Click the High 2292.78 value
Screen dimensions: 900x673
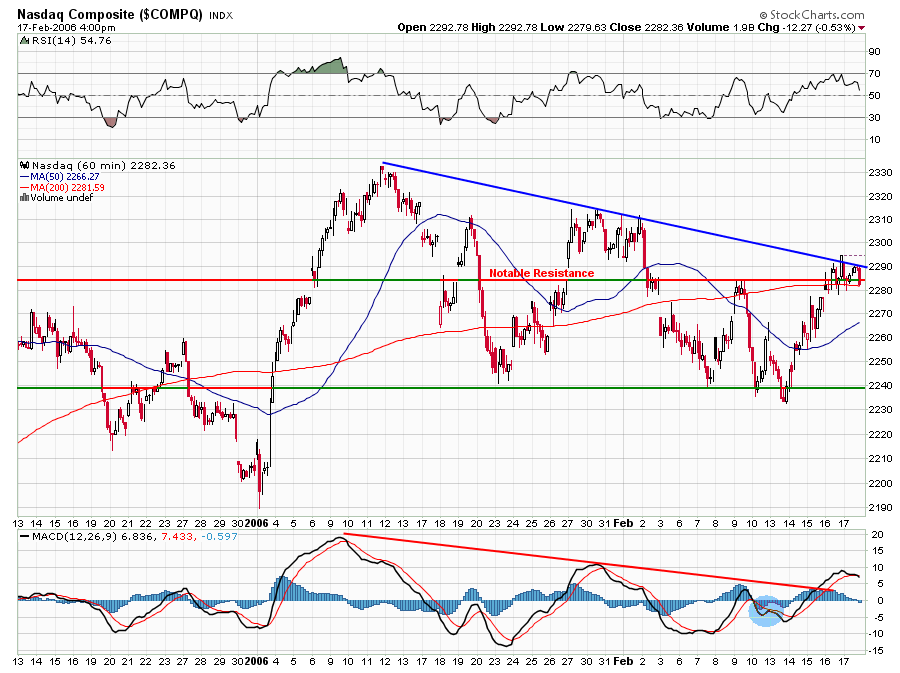505,28
